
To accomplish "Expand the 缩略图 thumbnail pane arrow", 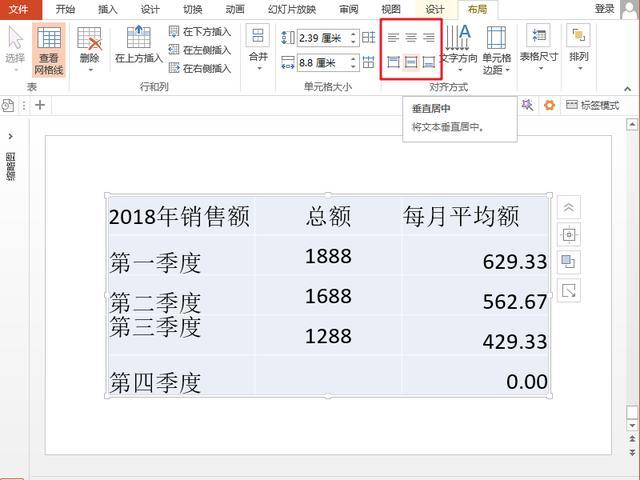I will point(11,136).
